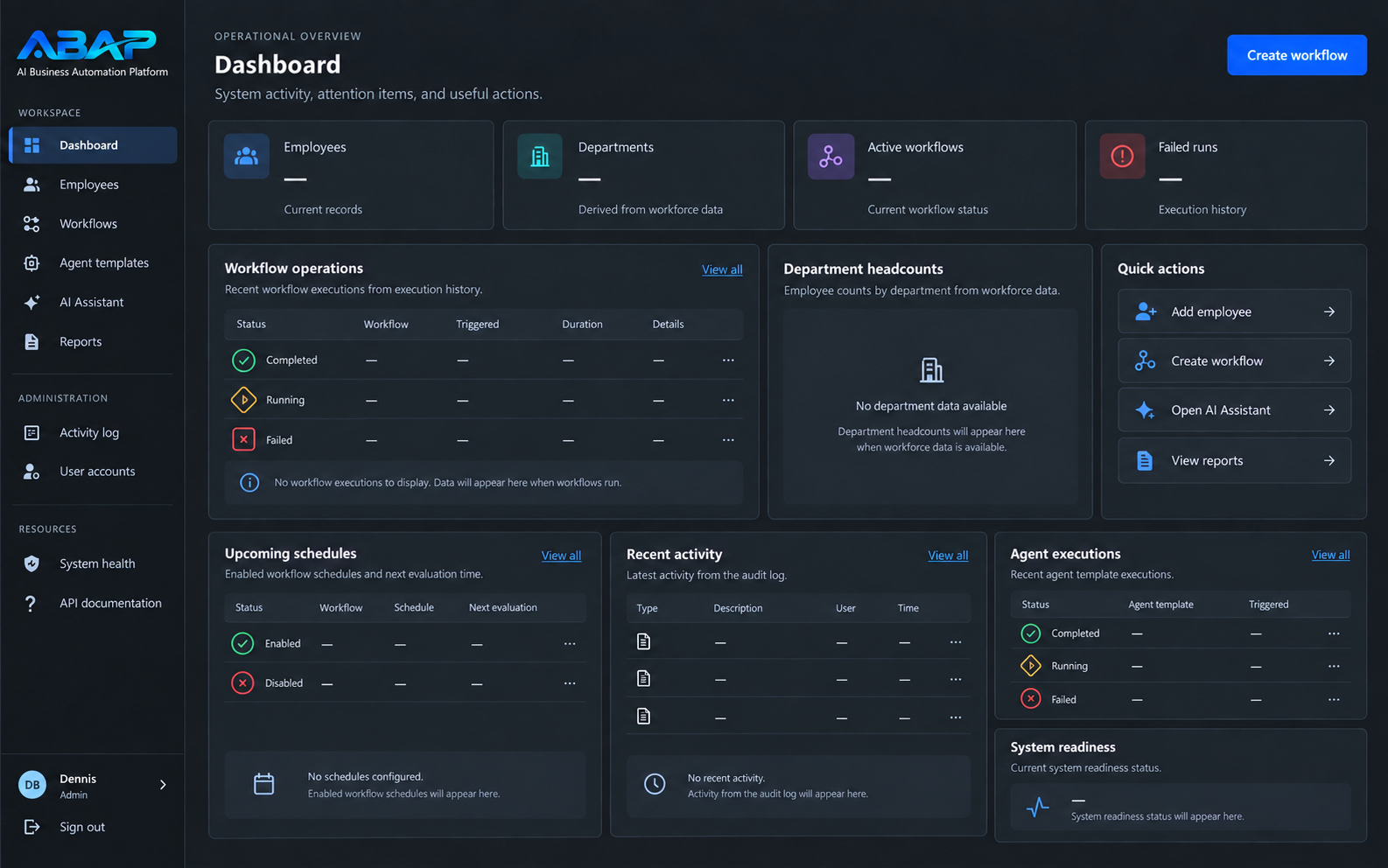The height and width of the screenshot is (868, 1388).
Task: Click the Failed runs alert icon
Action: pyautogui.click(x=1122, y=157)
